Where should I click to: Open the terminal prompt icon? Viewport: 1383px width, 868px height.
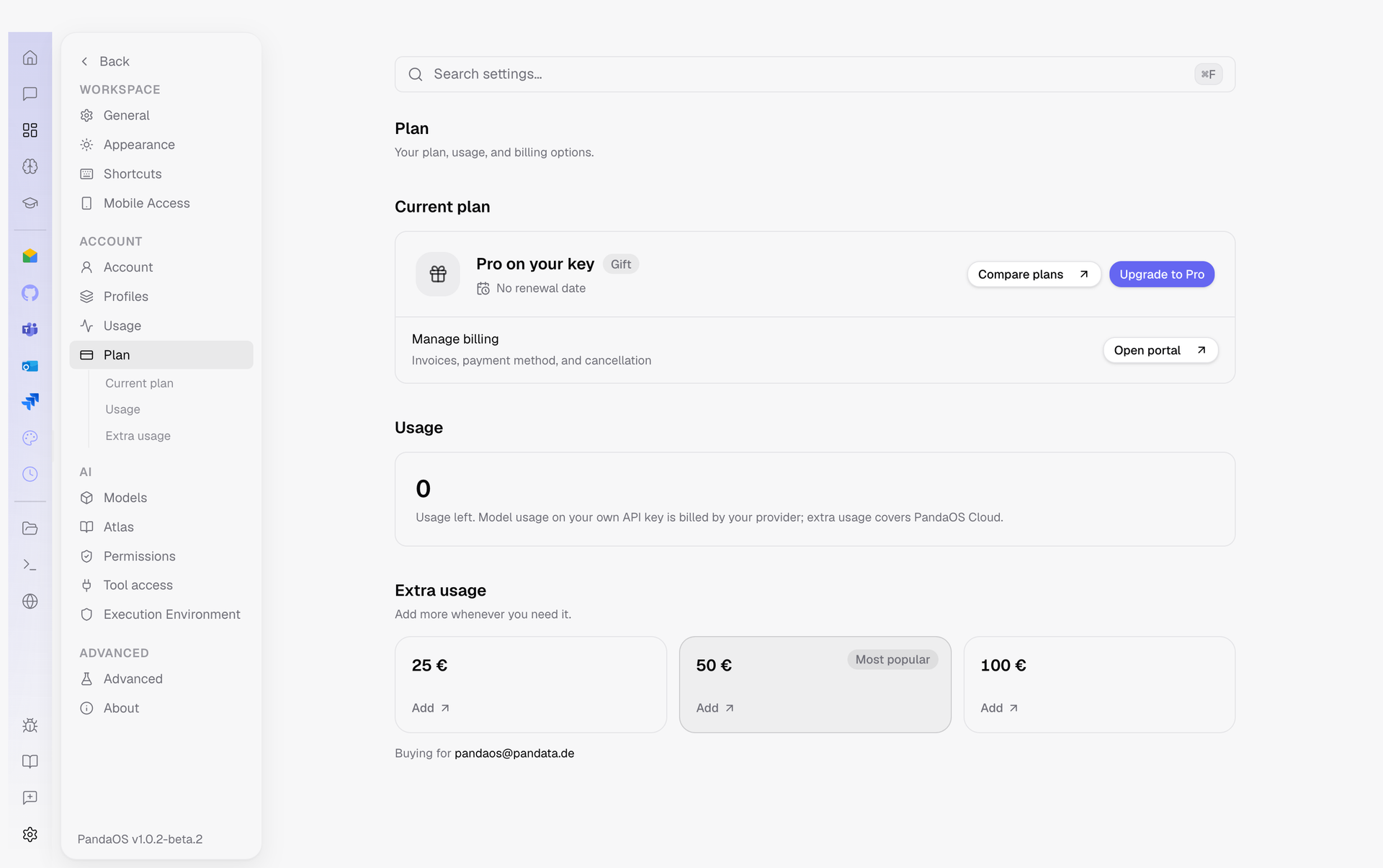[x=30, y=565]
